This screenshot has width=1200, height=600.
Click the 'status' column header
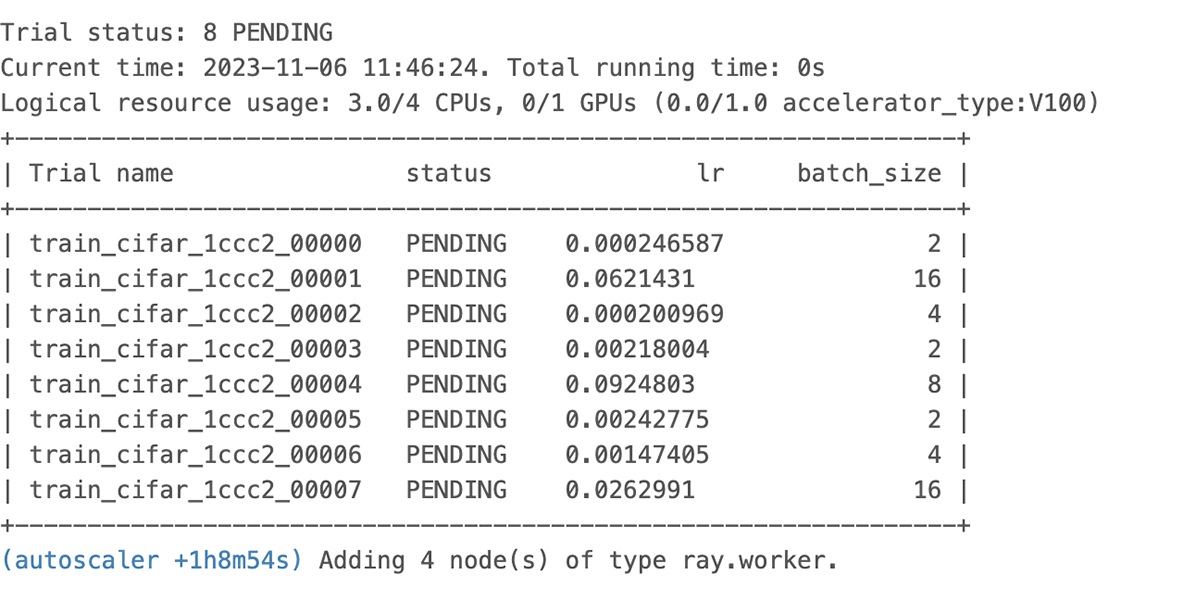tap(448, 174)
